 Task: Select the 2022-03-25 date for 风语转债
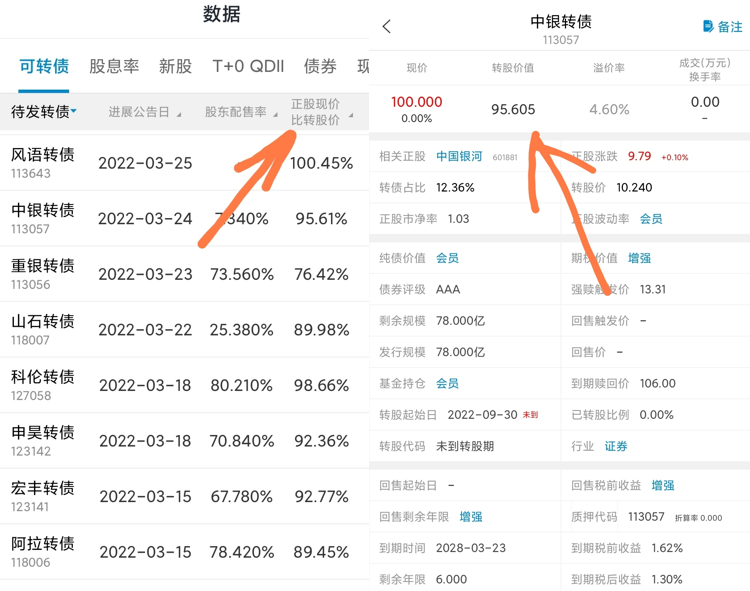click(x=145, y=163)
